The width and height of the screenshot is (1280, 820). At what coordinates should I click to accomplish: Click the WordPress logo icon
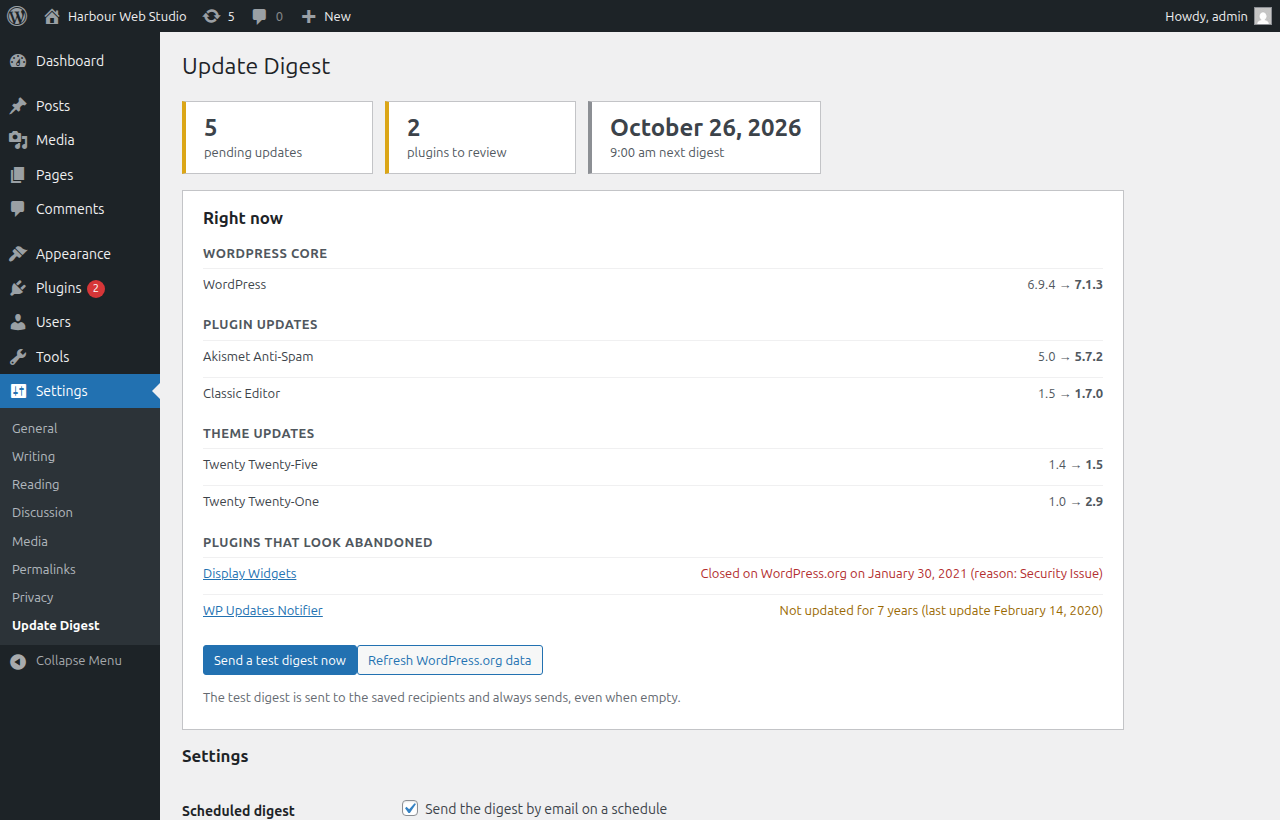pos(17,16)
